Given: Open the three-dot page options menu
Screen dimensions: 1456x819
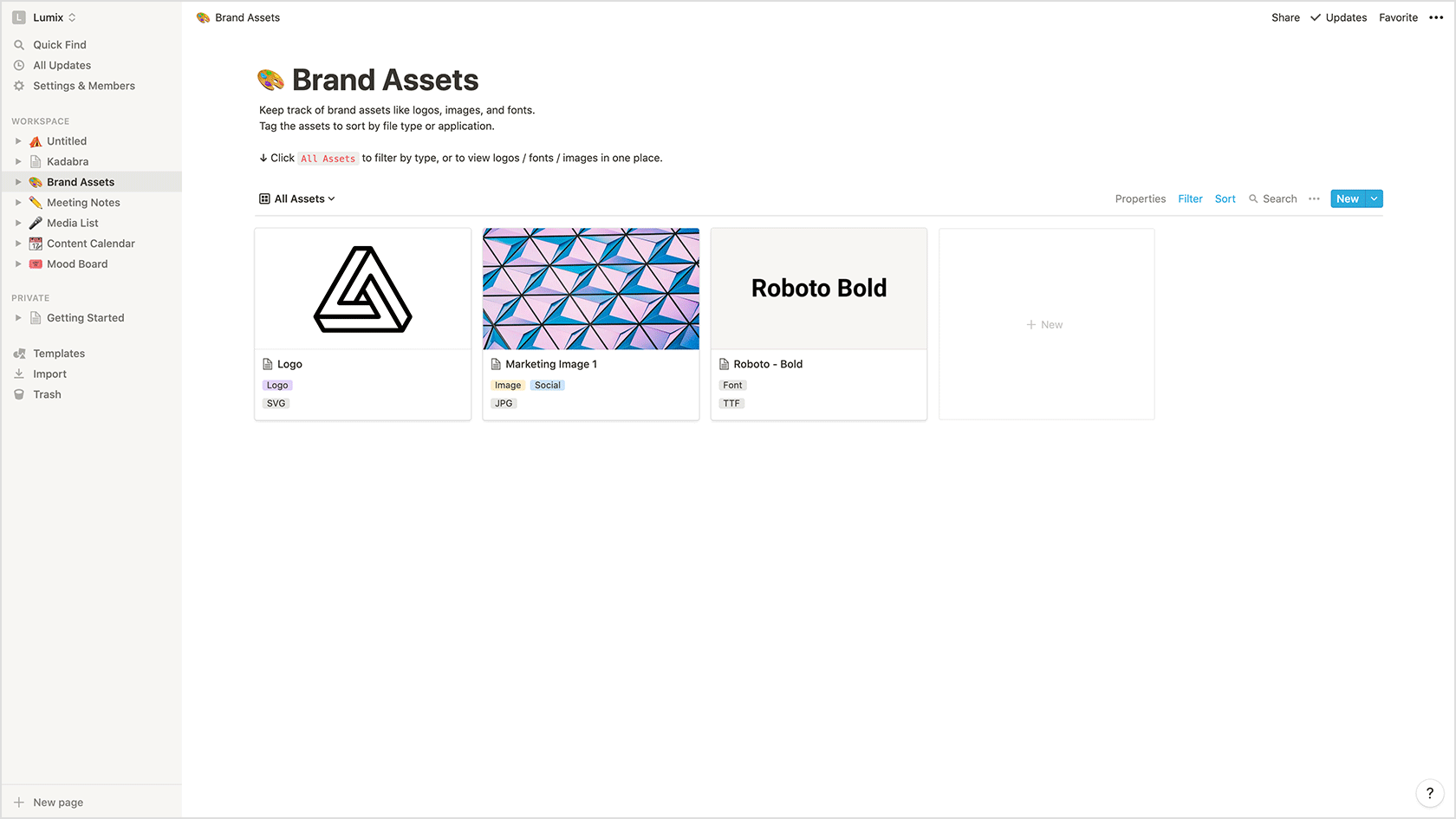Looking at the screenshot, I should coord(1436,17).
